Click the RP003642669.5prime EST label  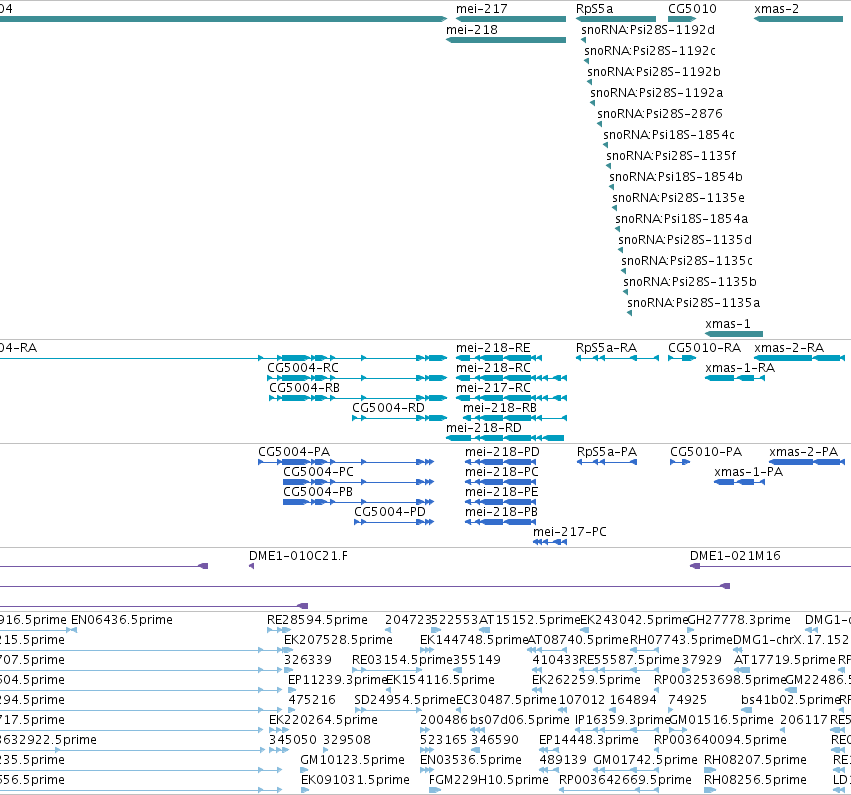tap(625, 780)
